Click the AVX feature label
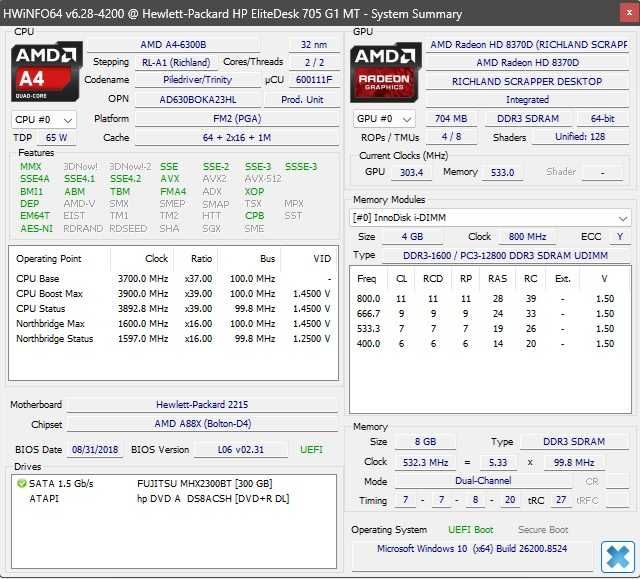 pyautogui.click(x=170, y=179)
